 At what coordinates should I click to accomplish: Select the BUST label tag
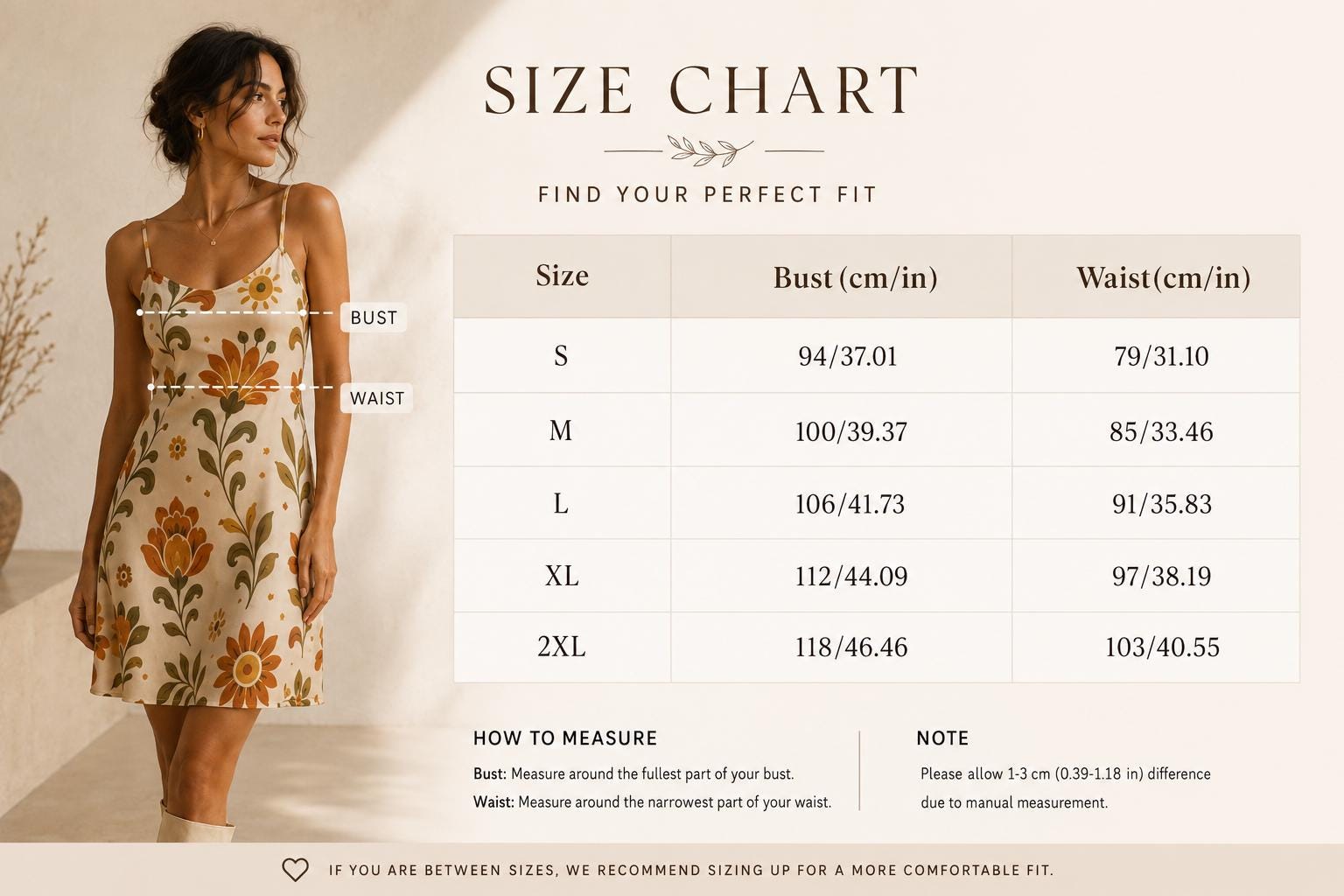pos(374,318)
